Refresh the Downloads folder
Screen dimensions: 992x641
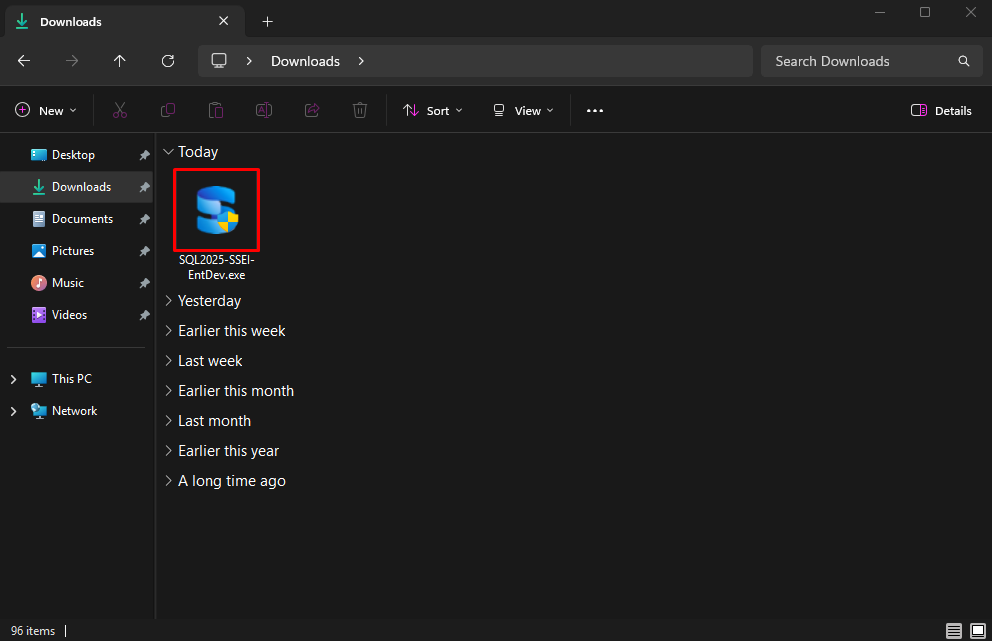(x=168, y=61)
